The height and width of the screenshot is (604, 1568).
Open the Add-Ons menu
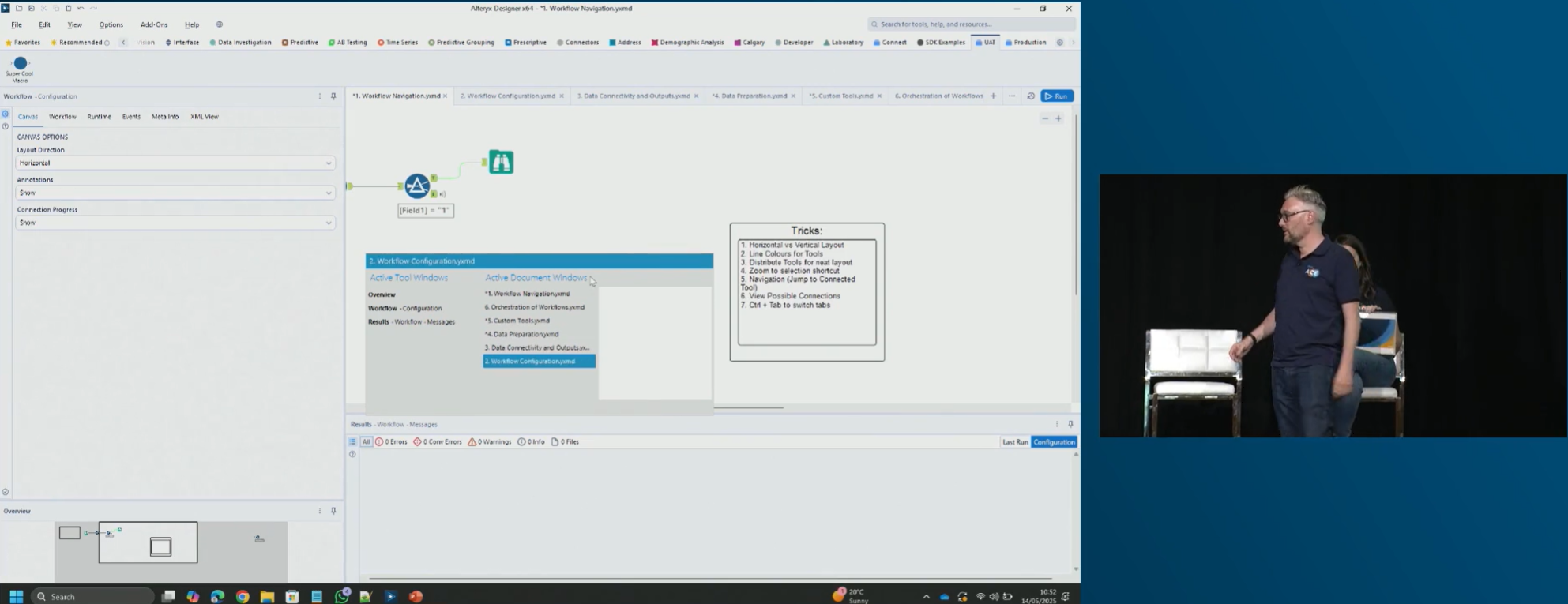click(x=154, y=24)
